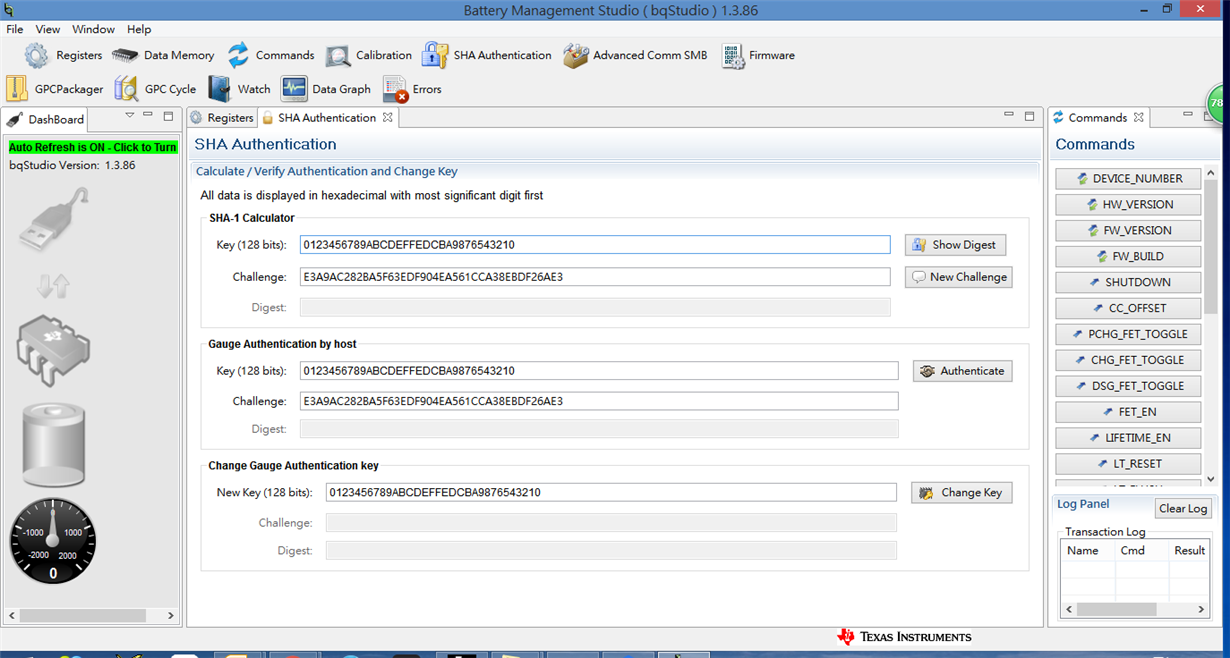
Task: Open Commands from the main toolbar
Action: pos(270,55)
